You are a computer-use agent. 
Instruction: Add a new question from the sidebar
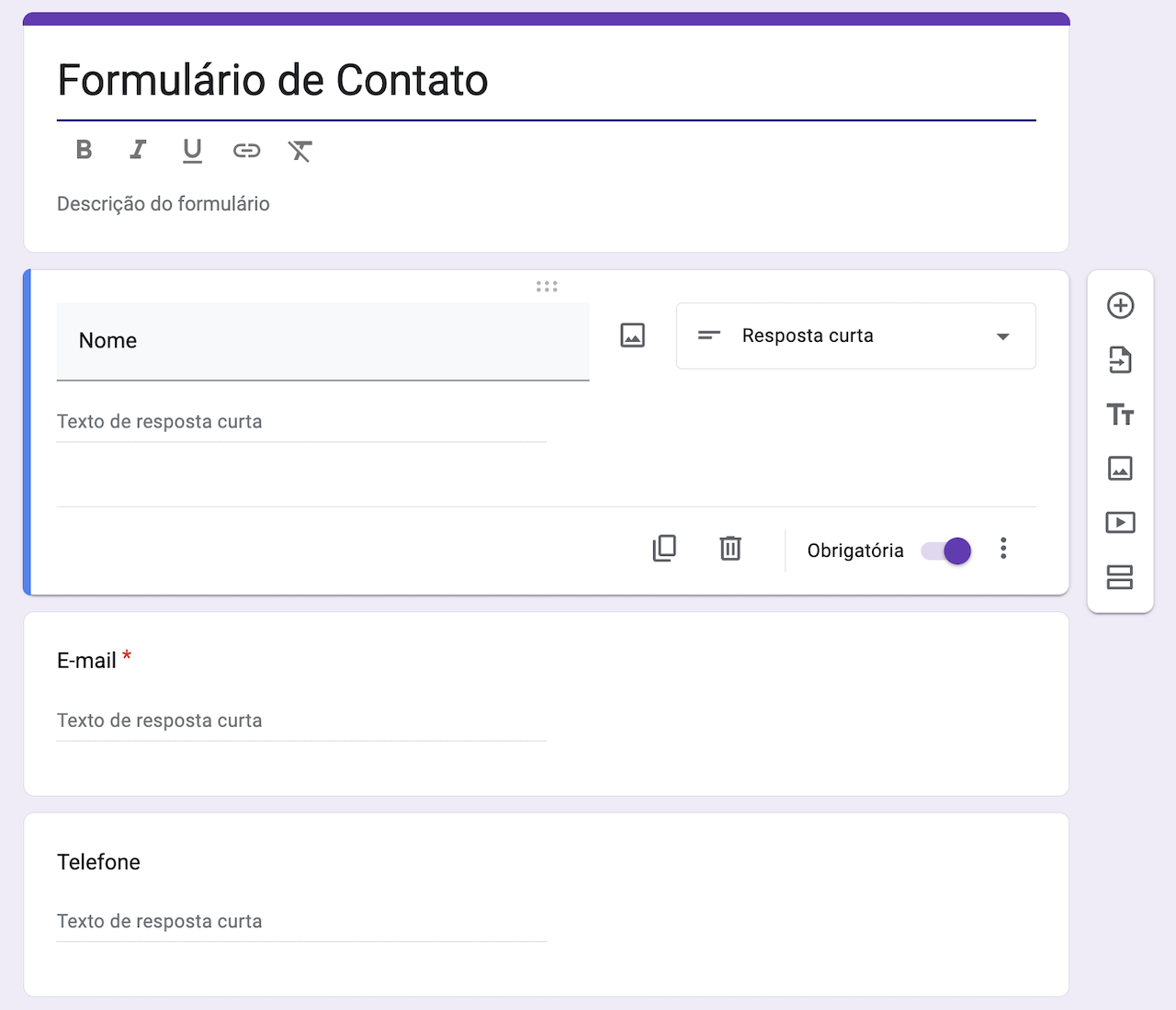click(x=1120, y=306)
